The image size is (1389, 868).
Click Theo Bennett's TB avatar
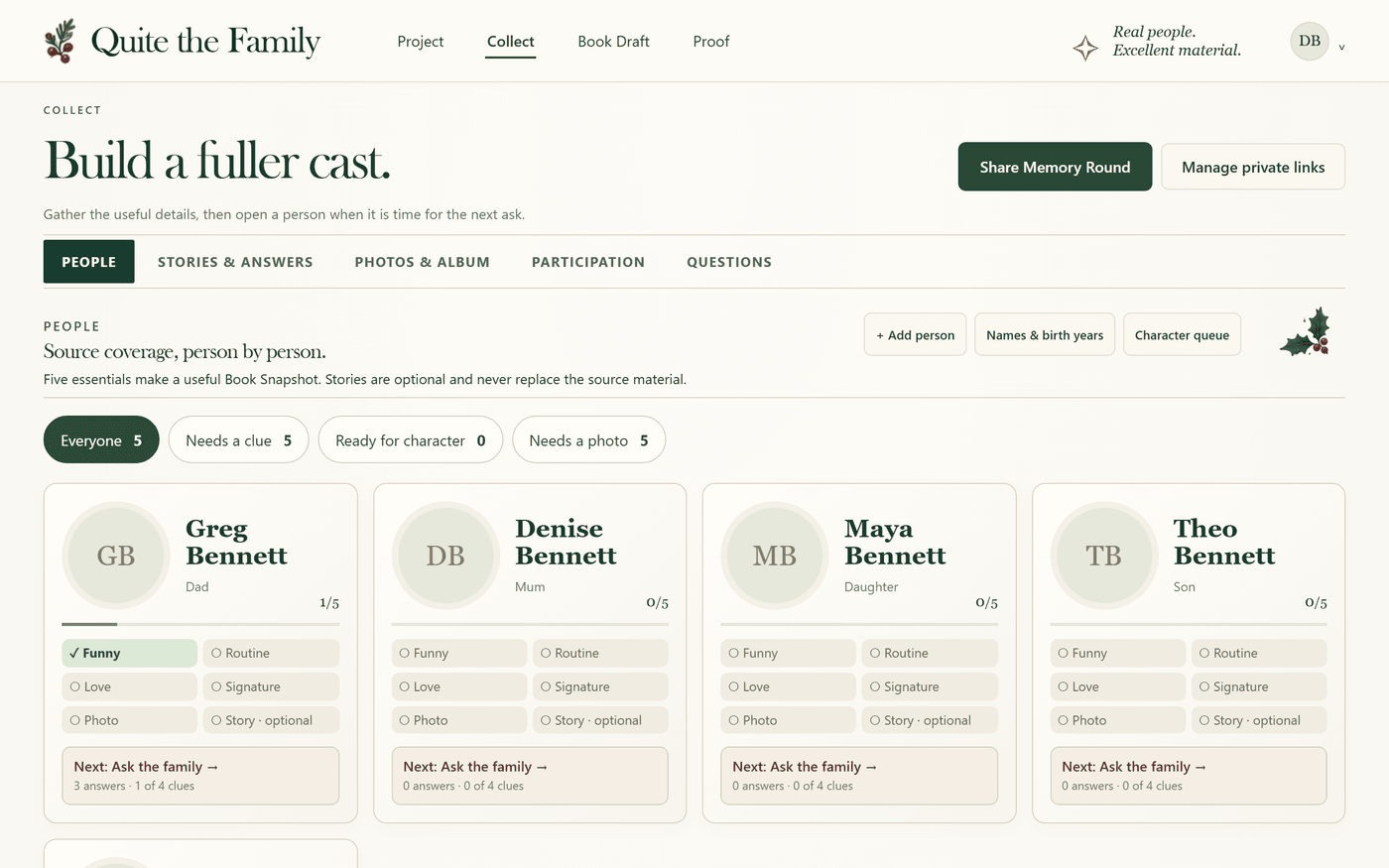coord(1103,556)
